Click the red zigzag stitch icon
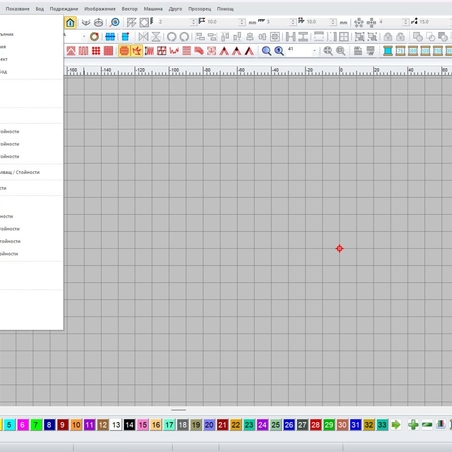 [174, 51]
